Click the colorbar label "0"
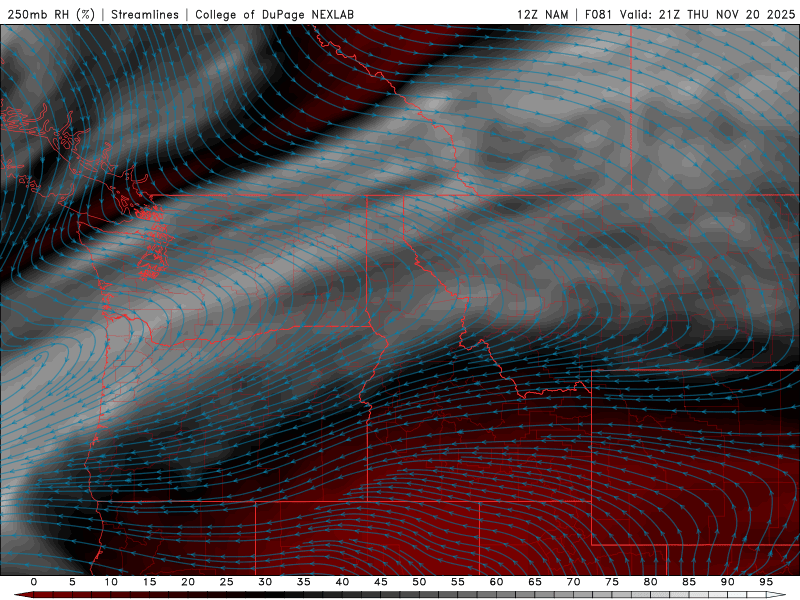 [34, 582]
